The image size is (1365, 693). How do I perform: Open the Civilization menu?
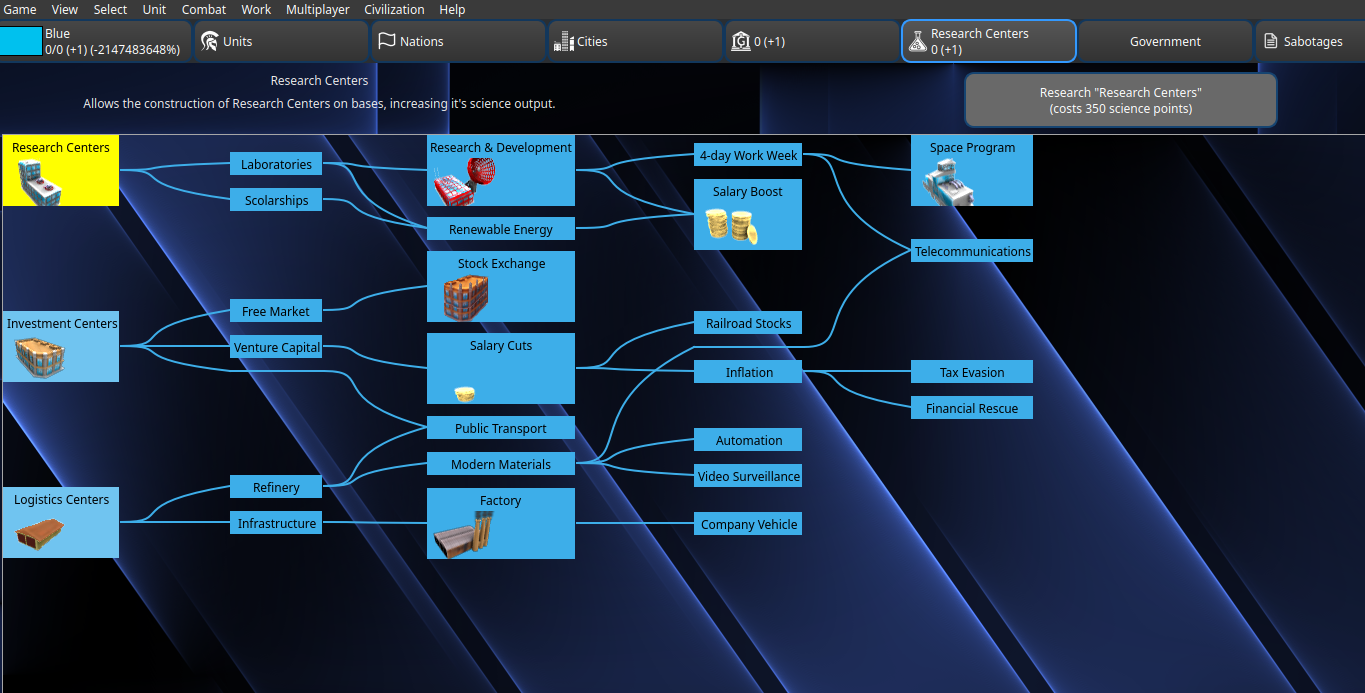tap(394, 9)
